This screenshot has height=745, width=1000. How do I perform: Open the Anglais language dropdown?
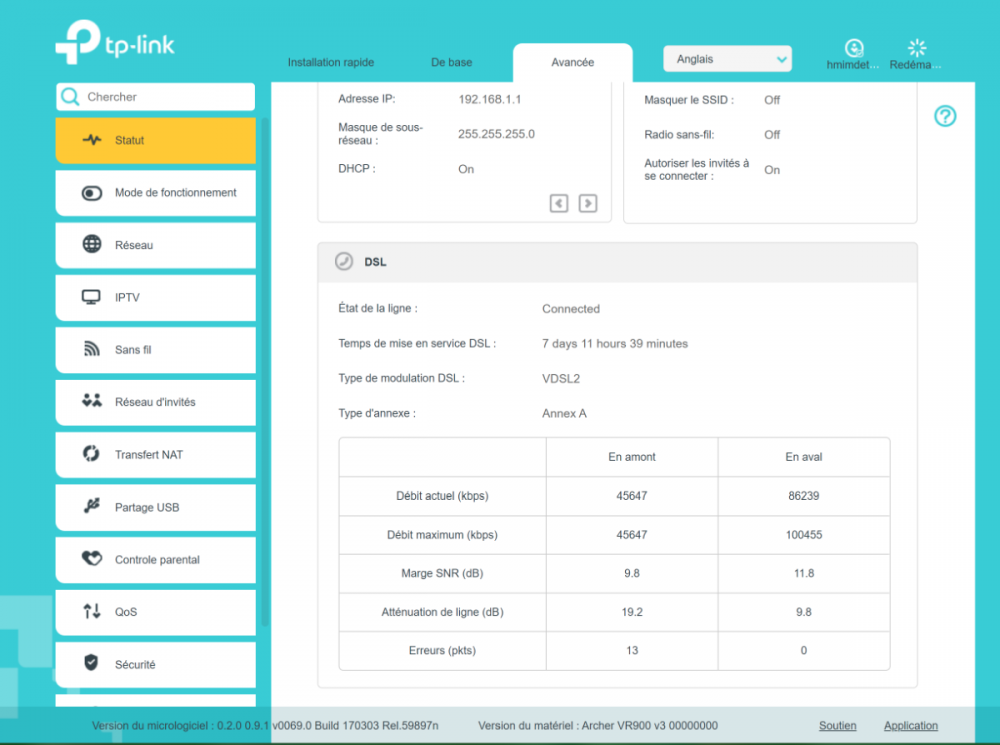coord(727,59)
